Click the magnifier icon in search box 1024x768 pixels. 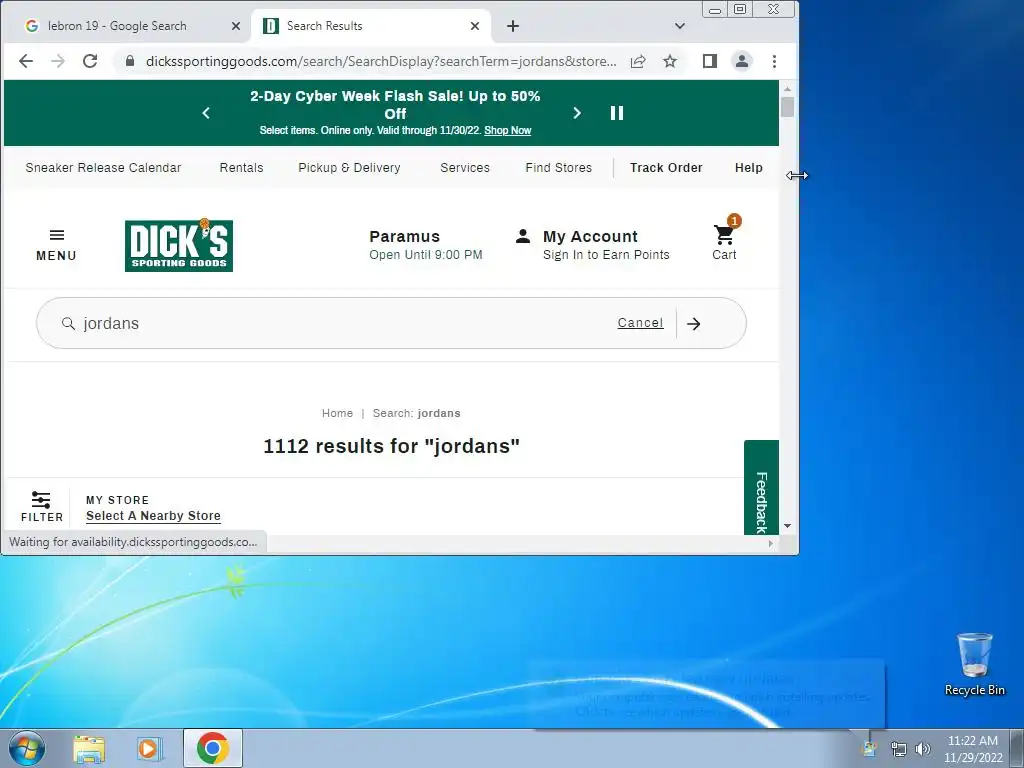68,323
